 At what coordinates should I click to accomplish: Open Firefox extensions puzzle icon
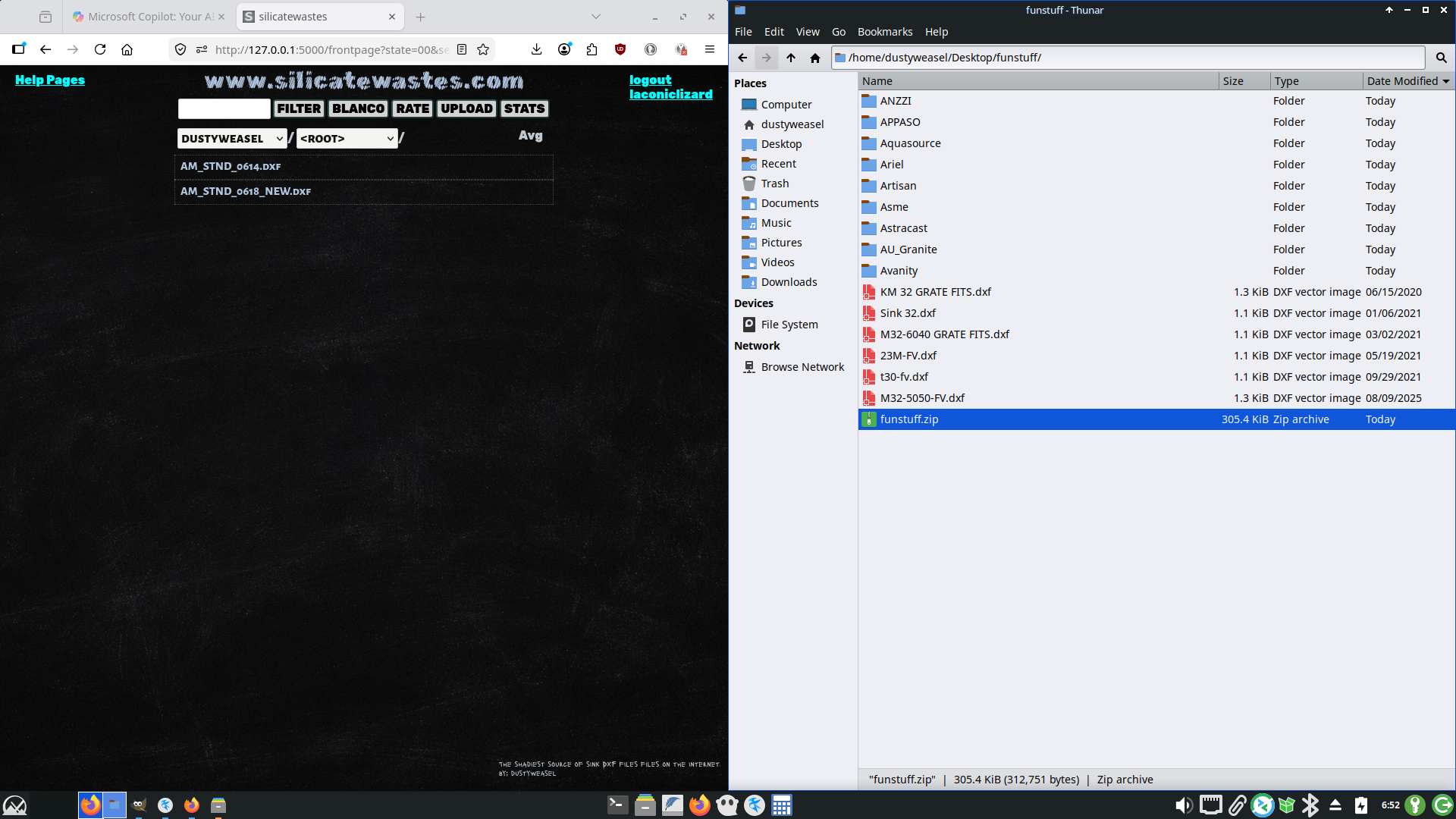coord(592,49)
